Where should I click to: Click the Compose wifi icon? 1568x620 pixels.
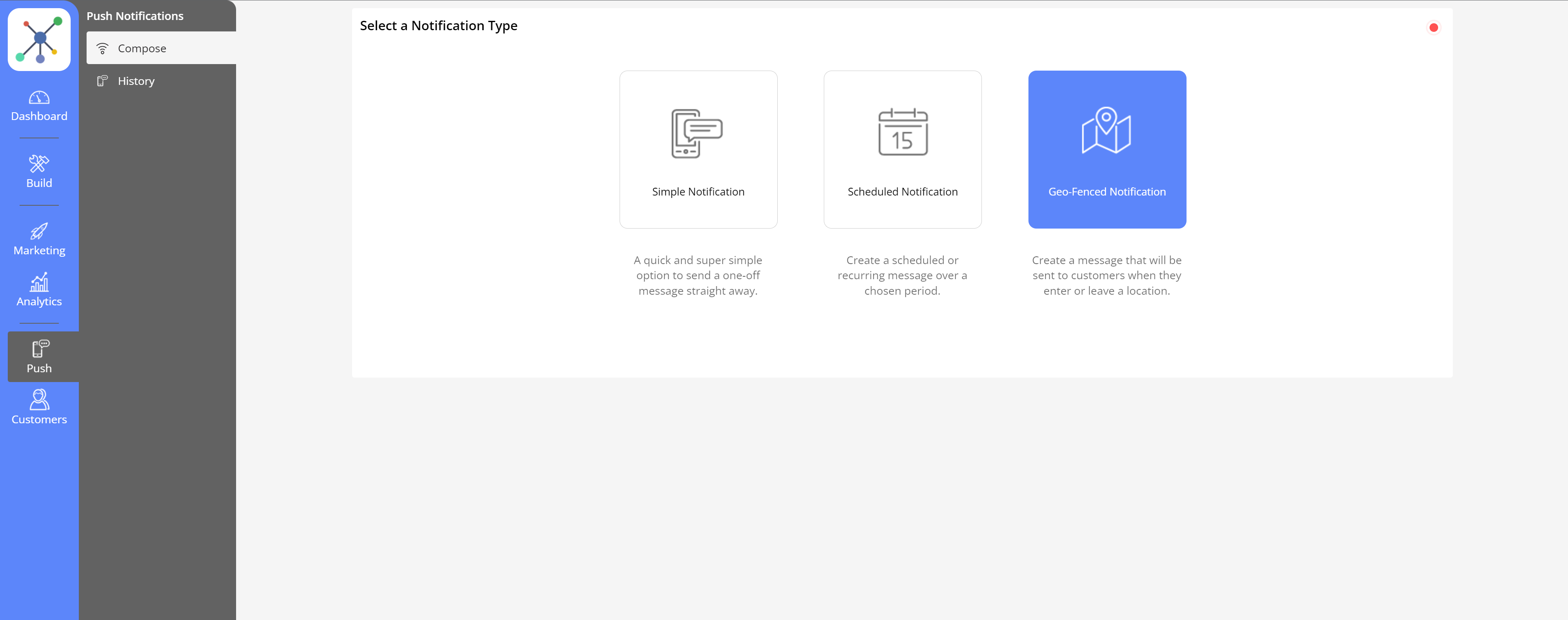click(x=102, y=49)
